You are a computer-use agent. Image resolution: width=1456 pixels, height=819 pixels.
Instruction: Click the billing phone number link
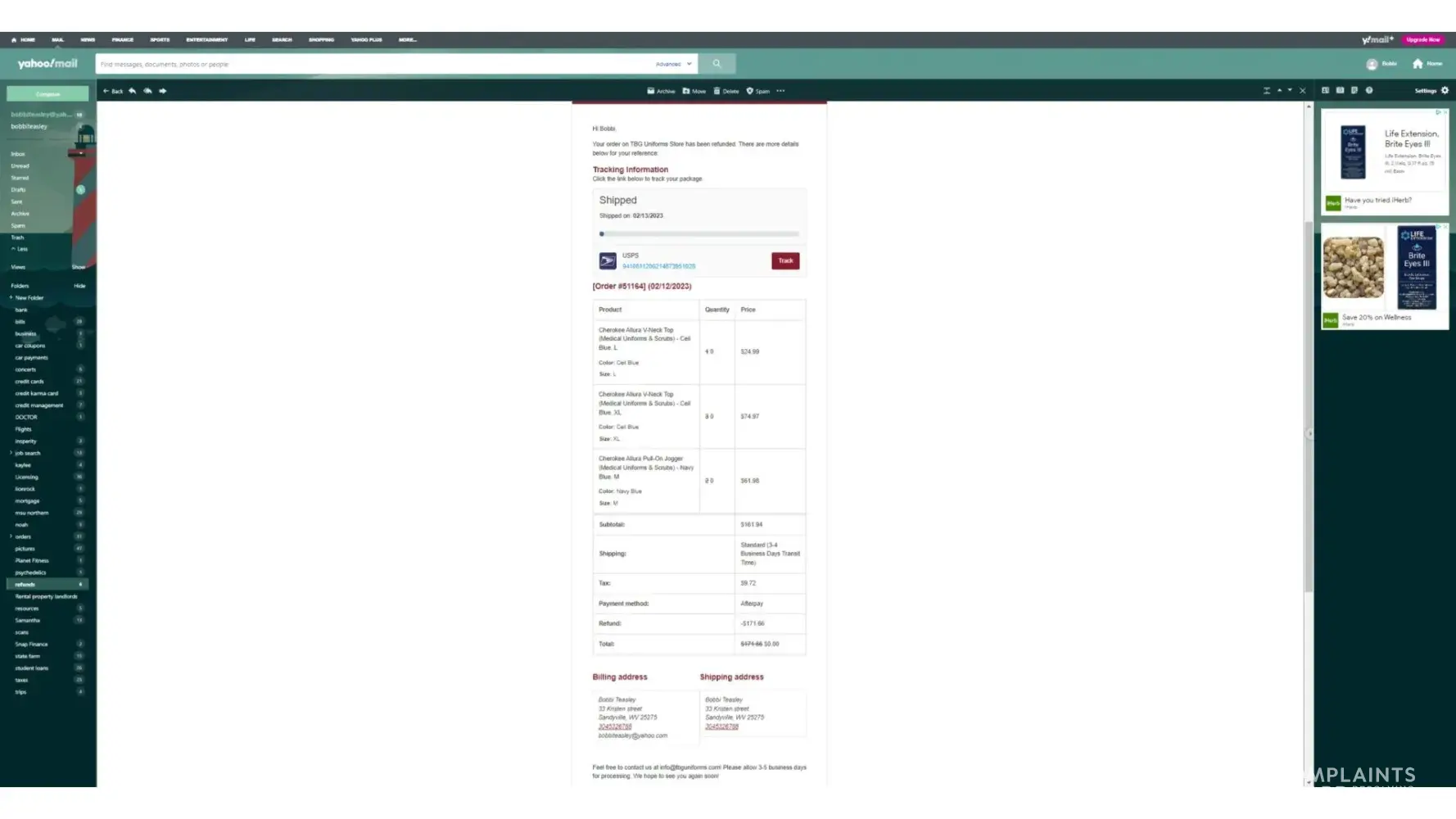click(615, 726)
